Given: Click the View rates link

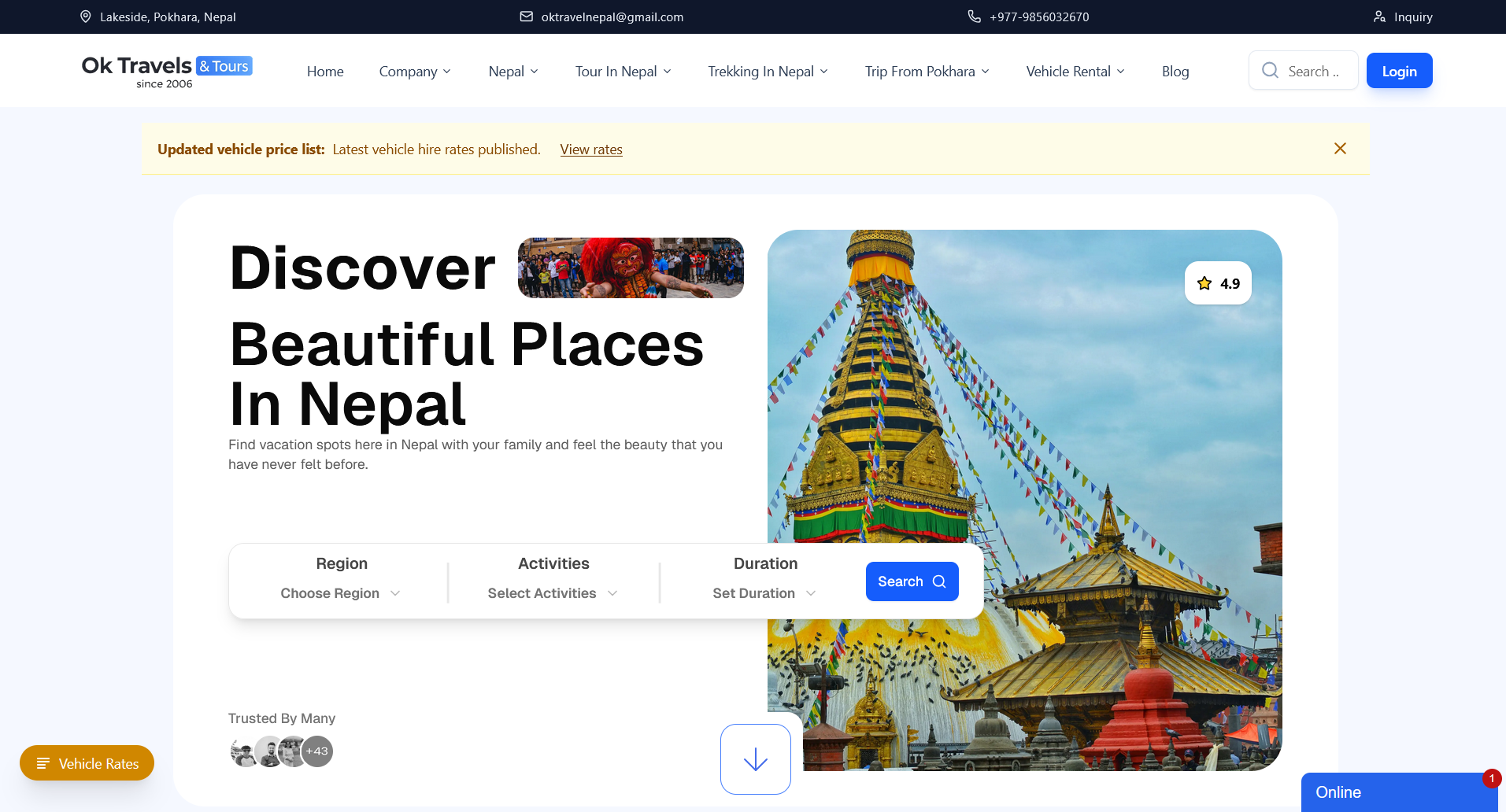Looking at the screenshot, I should [x=590, y=149].
